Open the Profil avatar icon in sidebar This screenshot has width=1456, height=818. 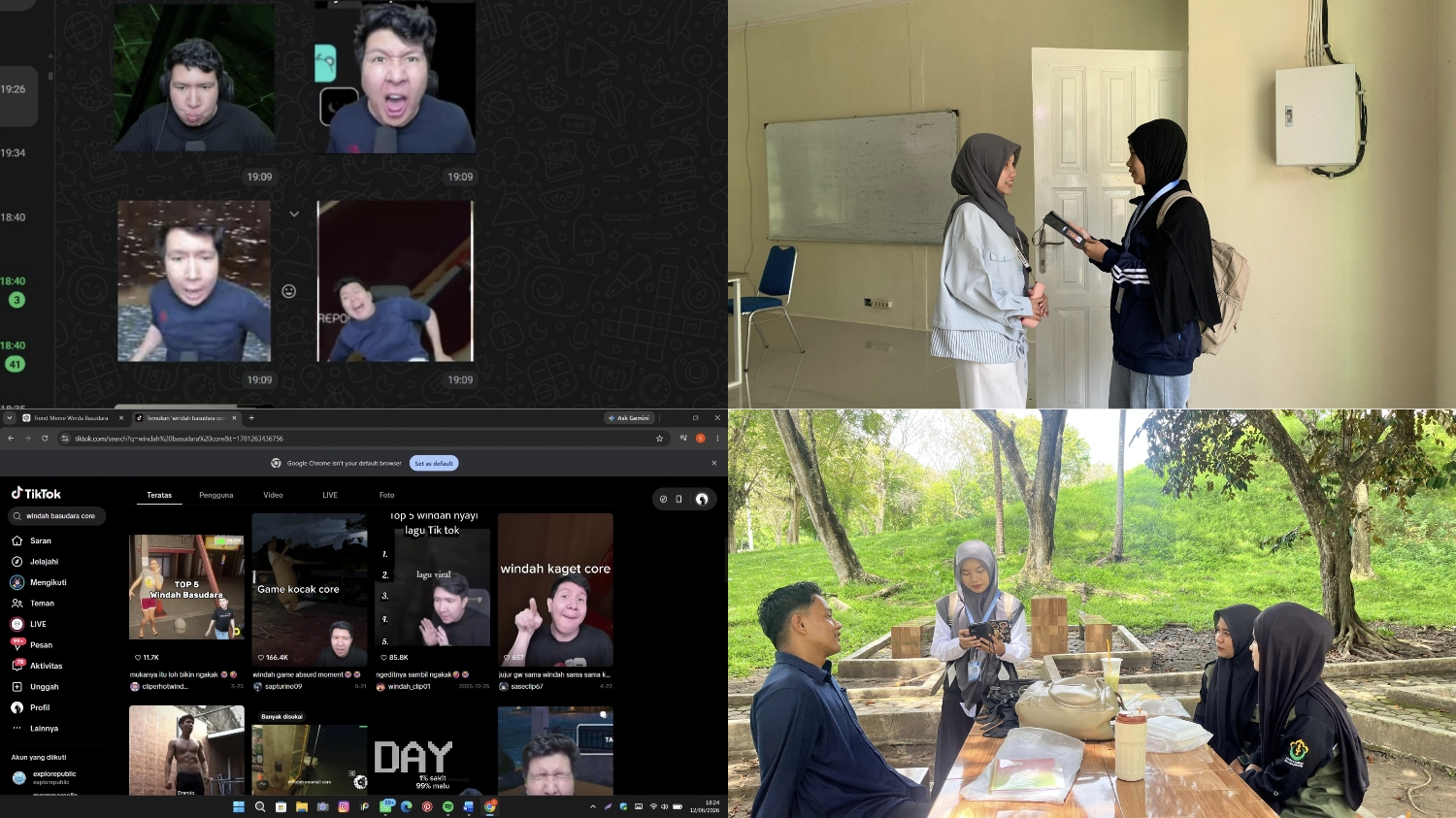[17, 707]
